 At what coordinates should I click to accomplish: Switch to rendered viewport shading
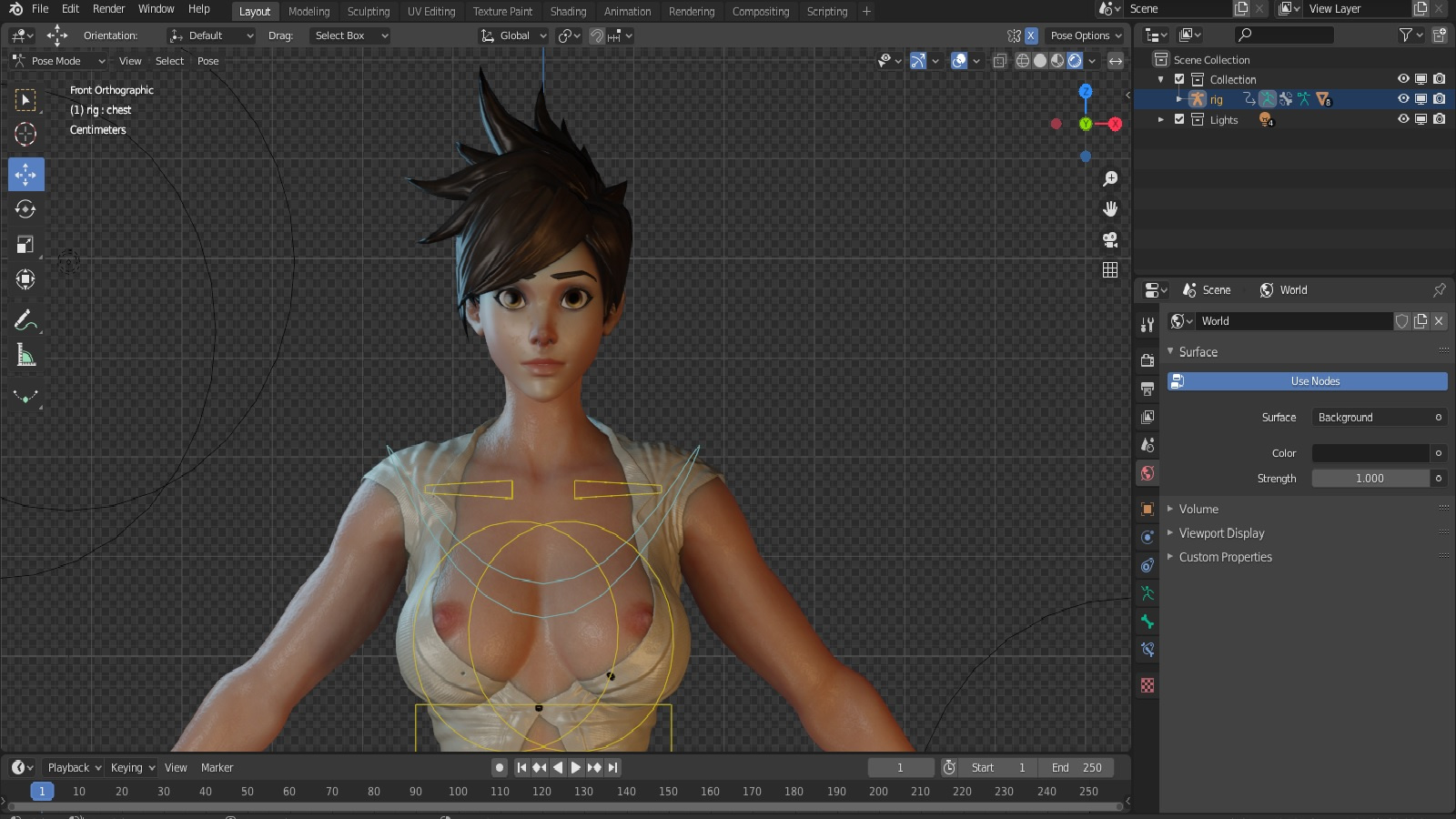pyautogui.click(x=1075, y=61)
